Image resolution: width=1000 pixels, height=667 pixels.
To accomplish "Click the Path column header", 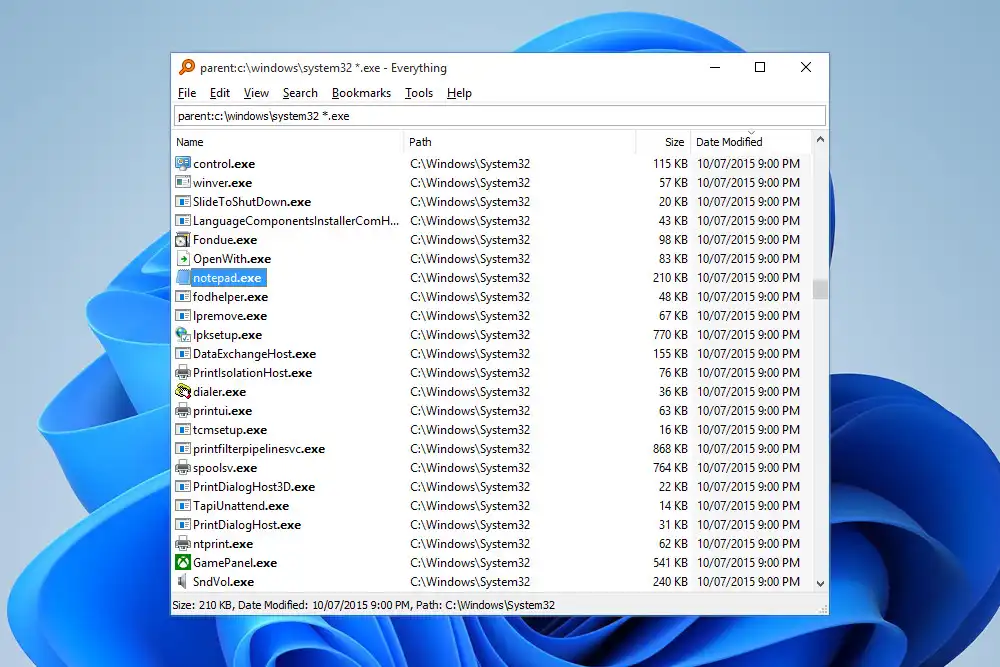I will pos(420,142).
